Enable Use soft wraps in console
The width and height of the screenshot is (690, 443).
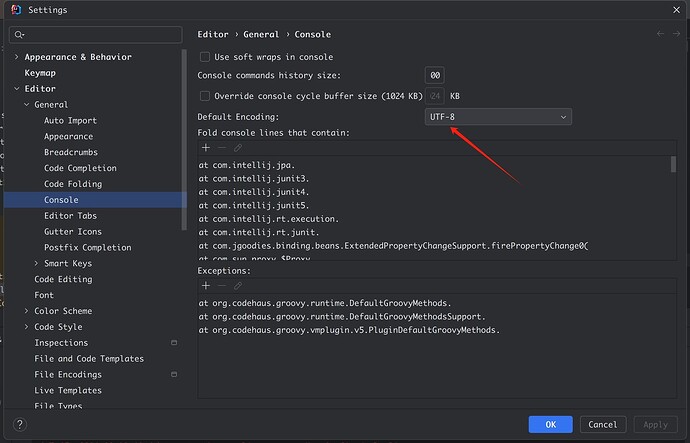[x=205, y=57]
